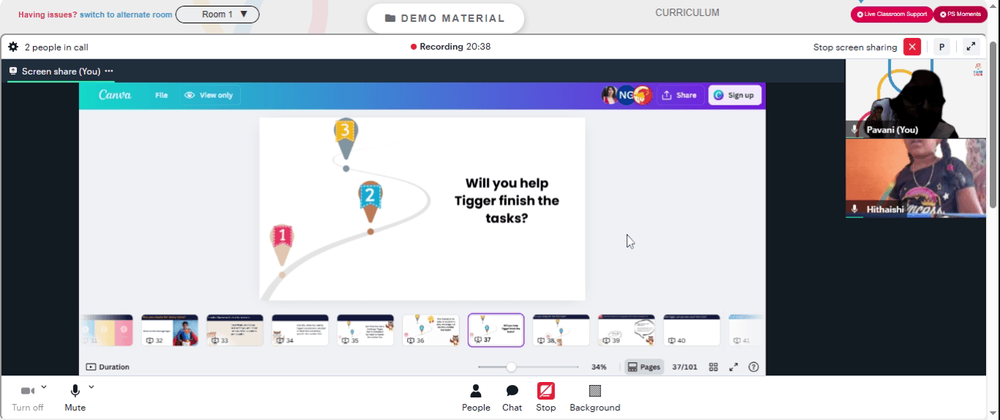Open the Canva File menu
Screen dimensions: 1000x420
[x=161, y=95]
